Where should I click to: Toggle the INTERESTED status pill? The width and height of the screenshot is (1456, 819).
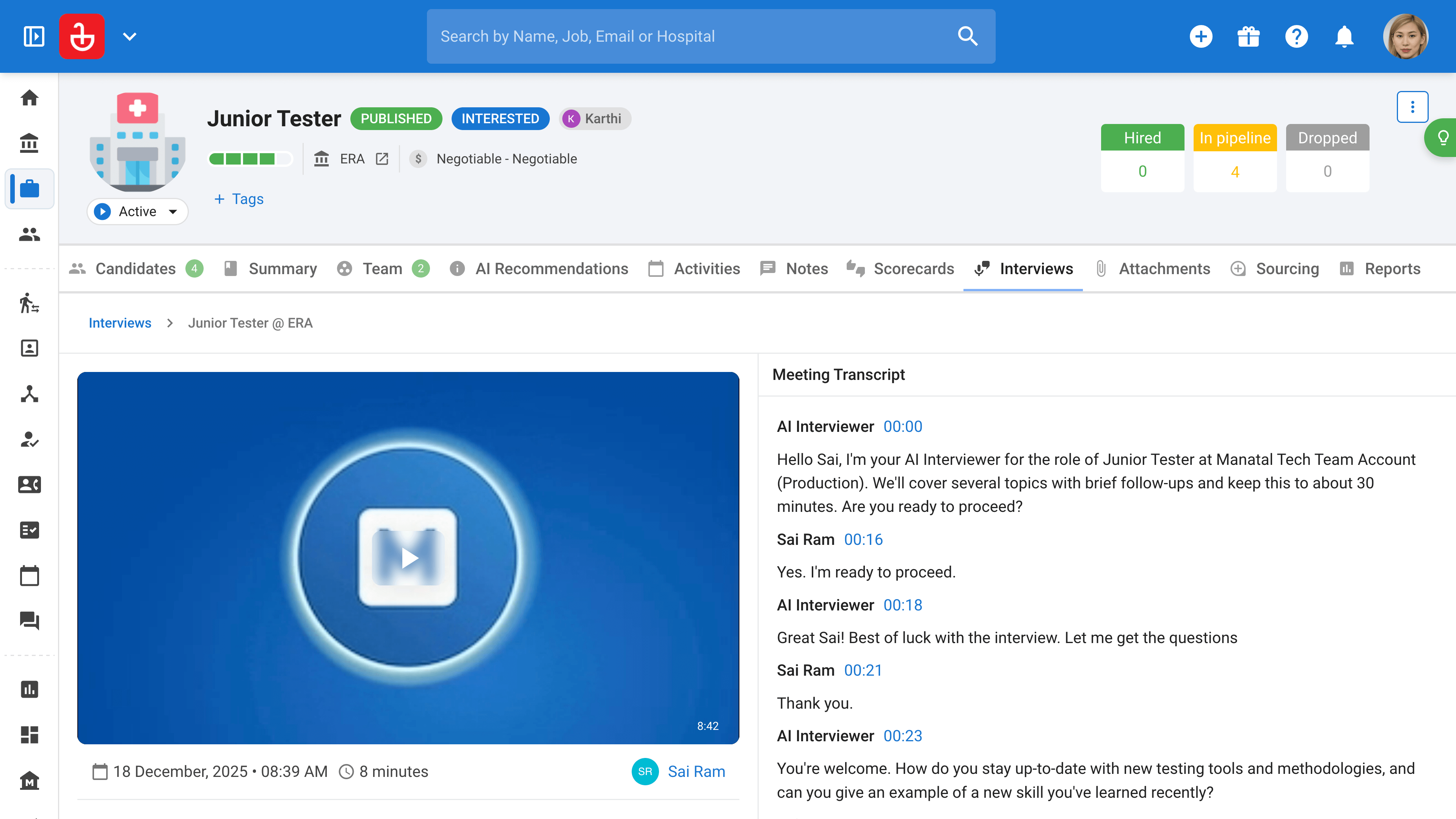[x=500, y=119]
